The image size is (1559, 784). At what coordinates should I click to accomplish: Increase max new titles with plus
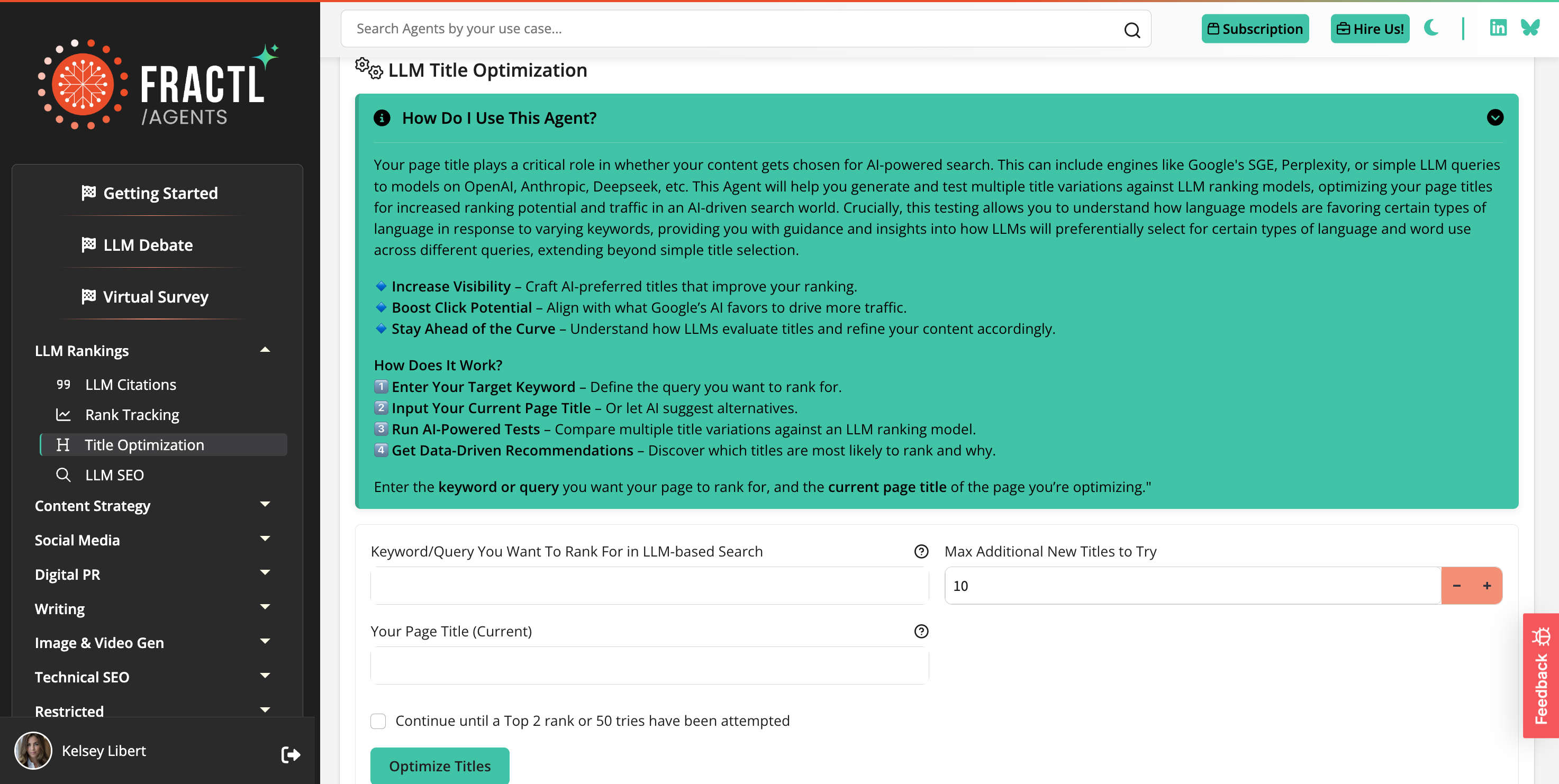click(1487, 585)
